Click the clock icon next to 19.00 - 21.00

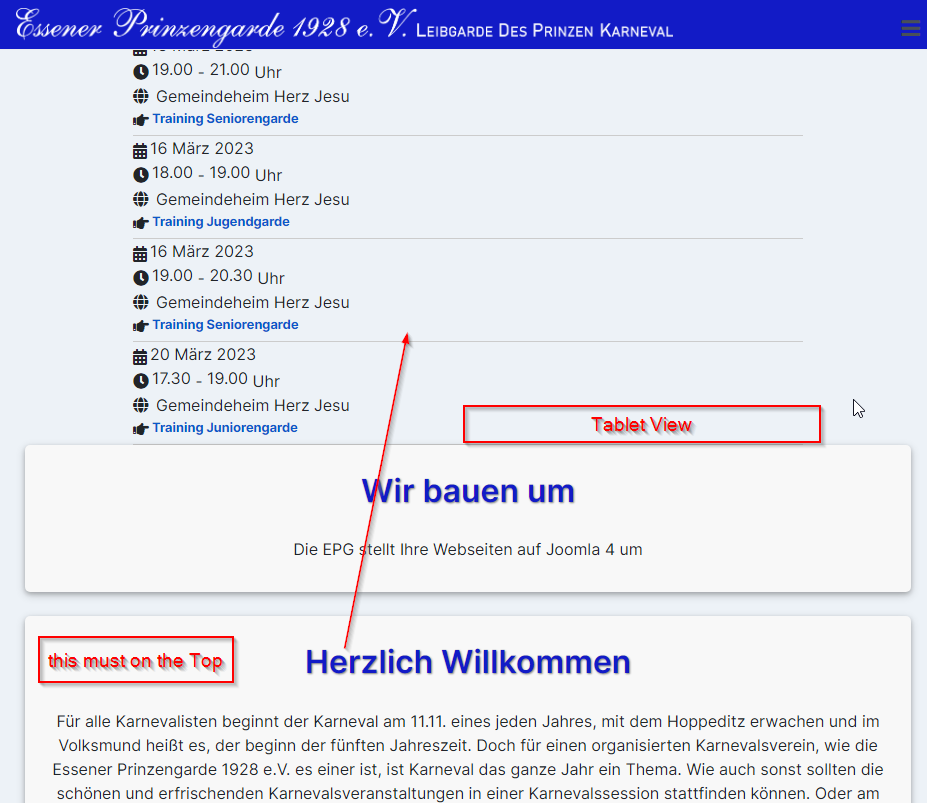click(140, 71)
